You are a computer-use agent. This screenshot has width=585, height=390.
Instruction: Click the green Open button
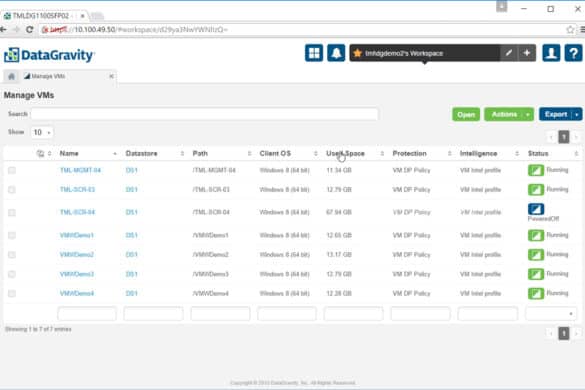click(x=466, y=115)
